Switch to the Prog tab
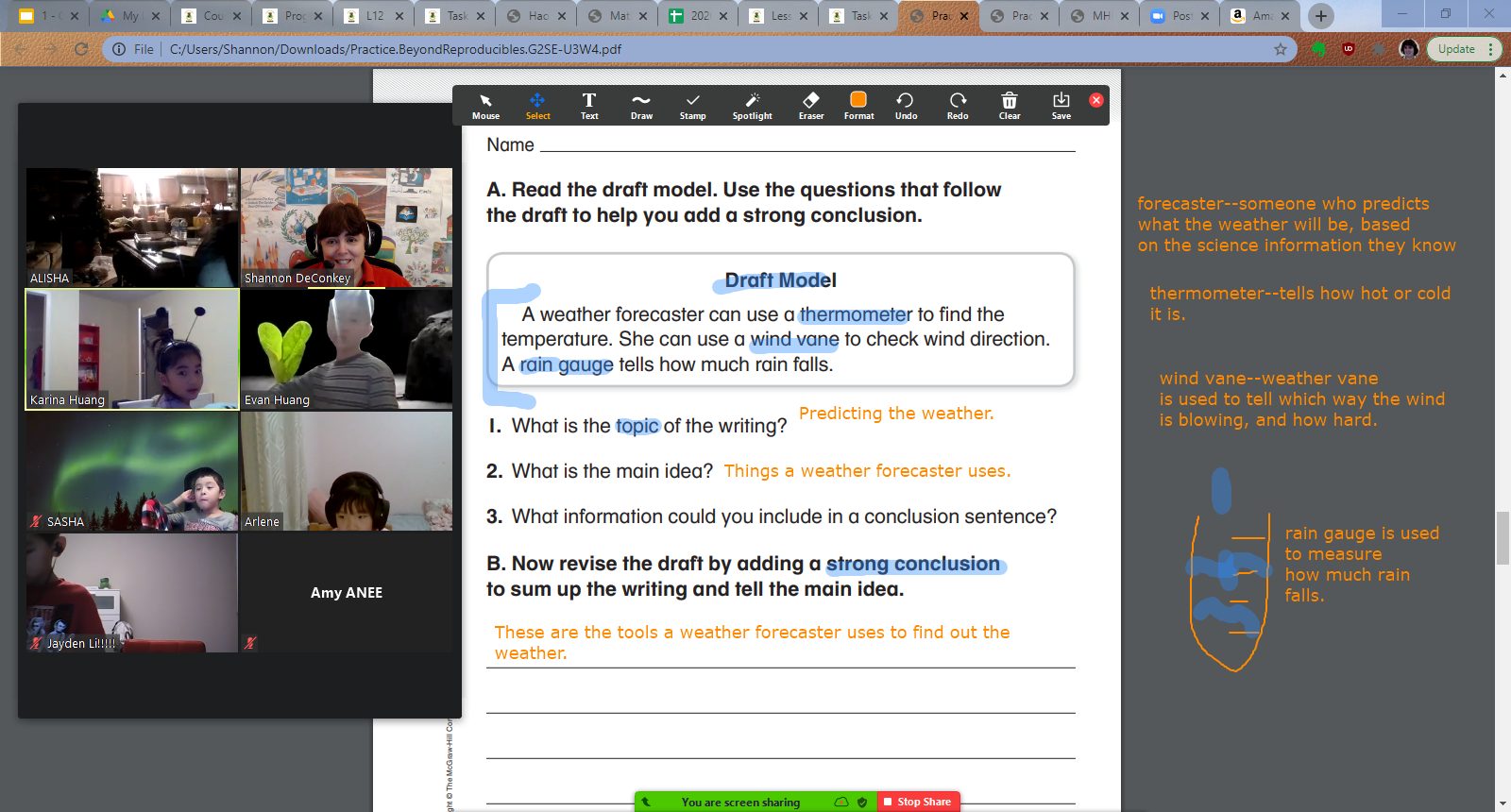1511x812 pixels. pyautogui.click(x=295, y=16)
